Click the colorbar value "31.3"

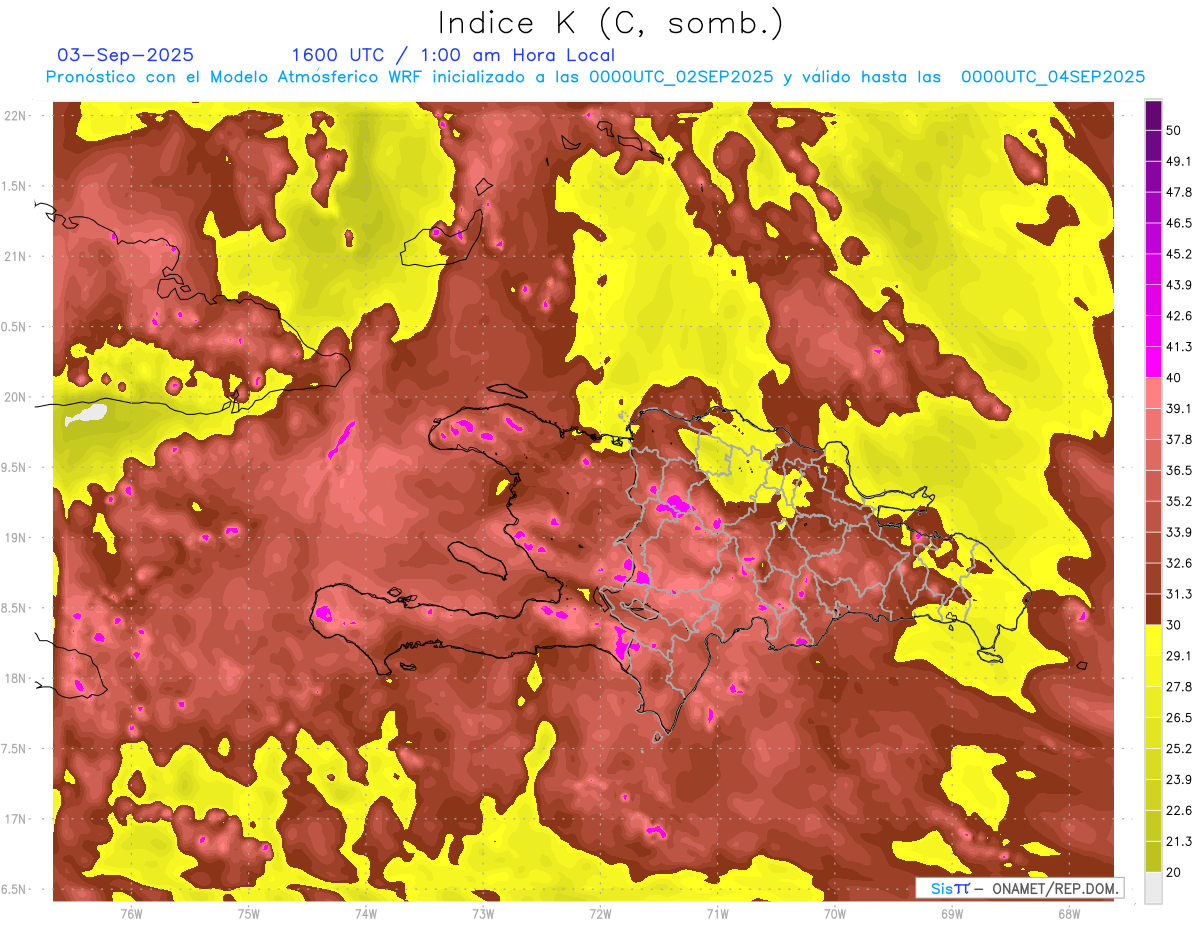[x=1178, y=594]
